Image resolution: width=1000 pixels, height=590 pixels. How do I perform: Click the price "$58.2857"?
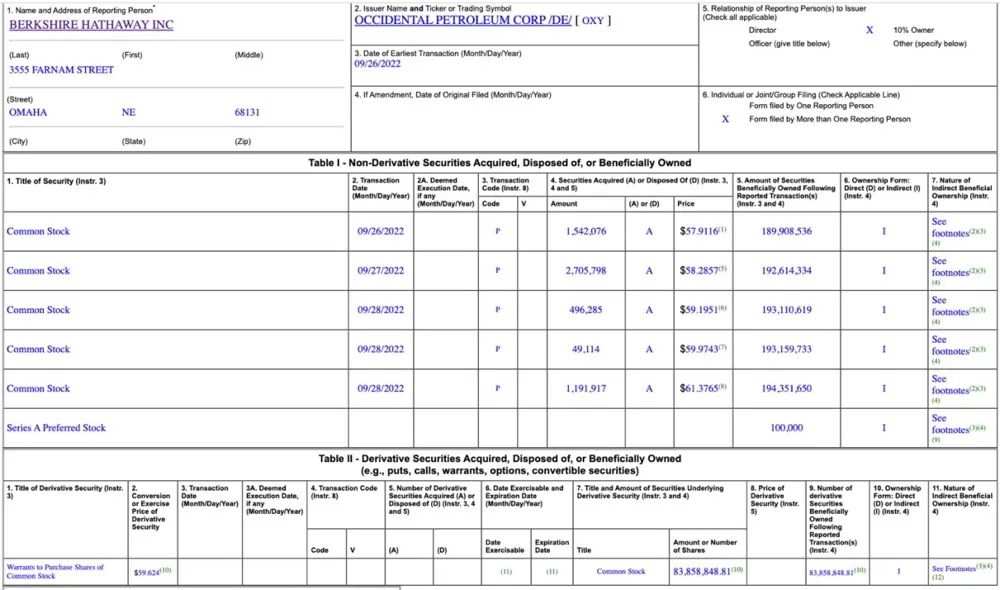point(699,270)
